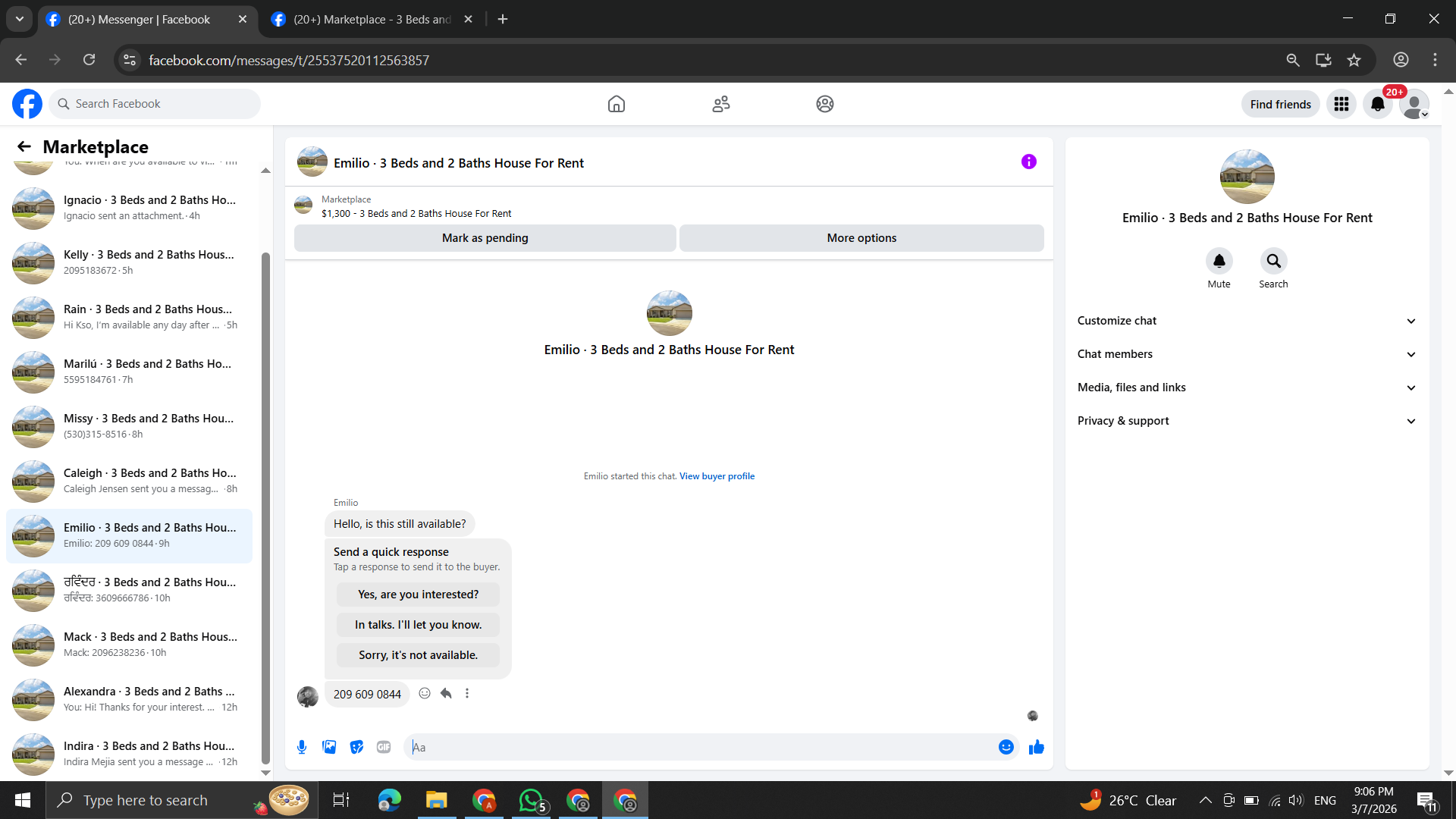The width and height of the screenshot is (1456, 819).
Task: Switch to the Marketplace - 3 Beds tab
Action: click(x=372, y=20)
